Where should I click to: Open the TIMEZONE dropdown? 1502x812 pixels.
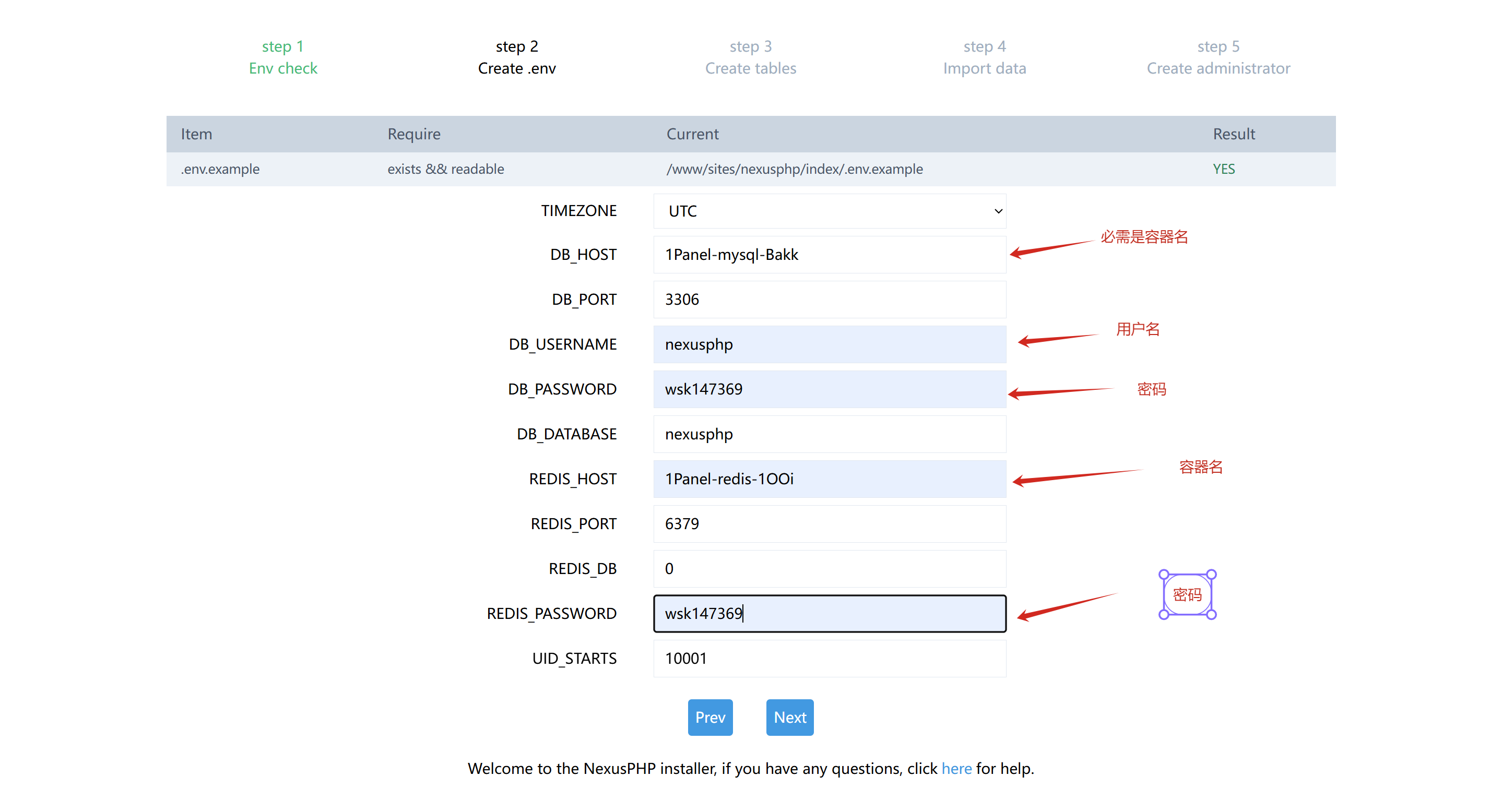[829, 211]
